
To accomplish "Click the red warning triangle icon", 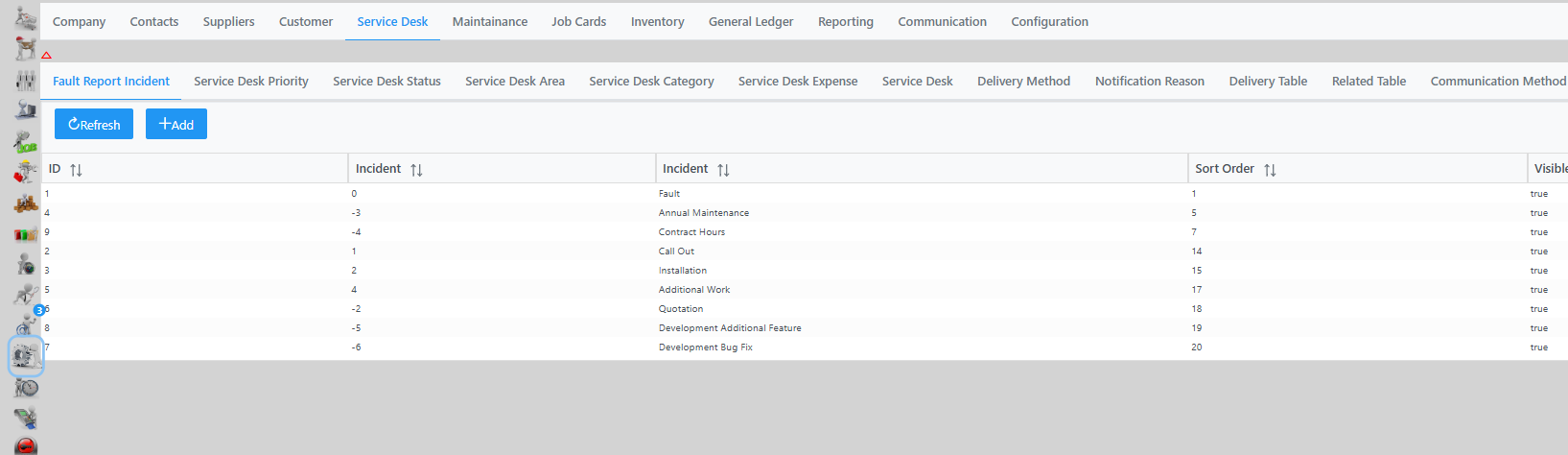I will [x=46, y=56].
